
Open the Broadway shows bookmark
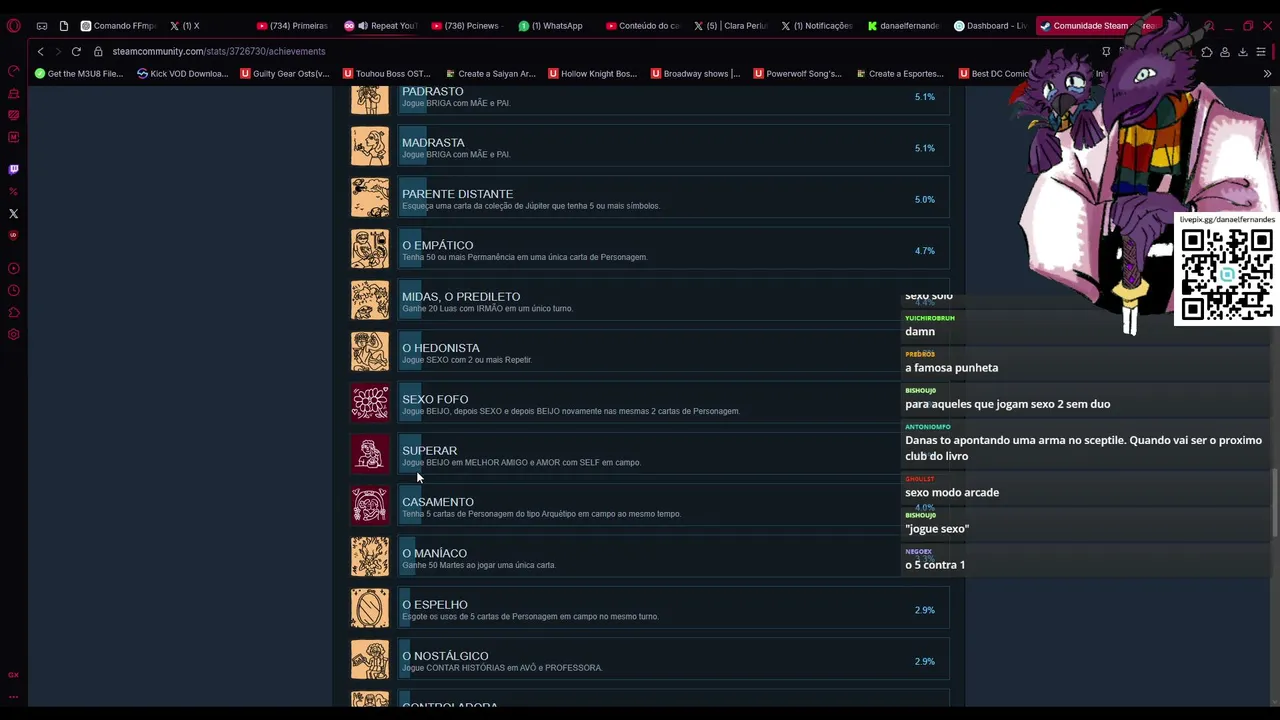pyautogui.click(x=695, y=73)
